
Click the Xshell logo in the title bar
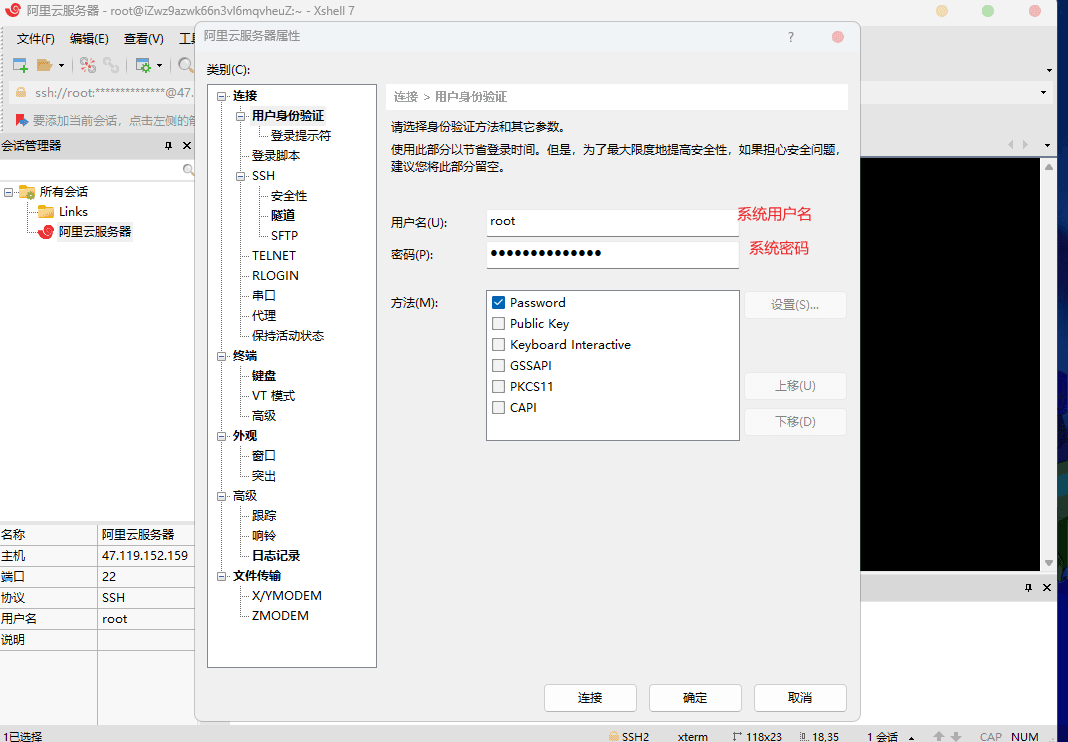click(x=13, y=10)
